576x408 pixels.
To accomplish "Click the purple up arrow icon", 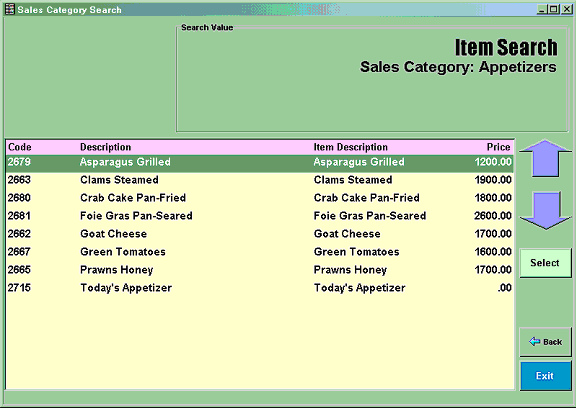I will (x=546, y=158).
